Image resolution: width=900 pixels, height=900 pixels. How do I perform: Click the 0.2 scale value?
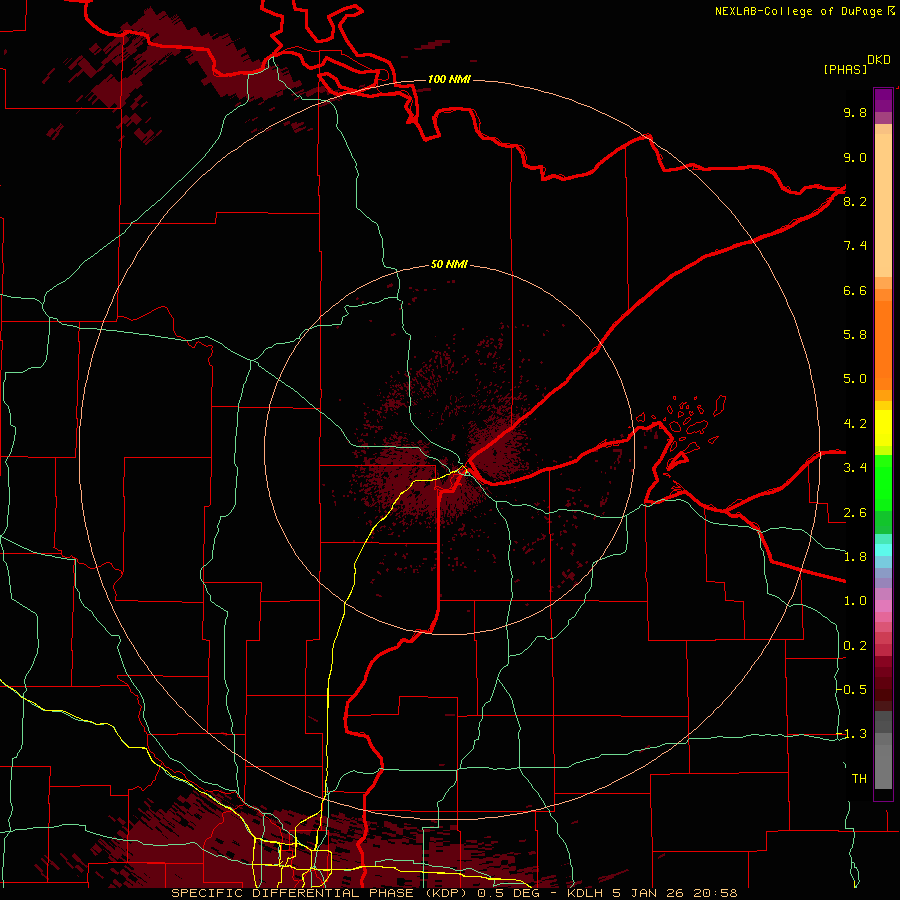click(x=855, y=646)
